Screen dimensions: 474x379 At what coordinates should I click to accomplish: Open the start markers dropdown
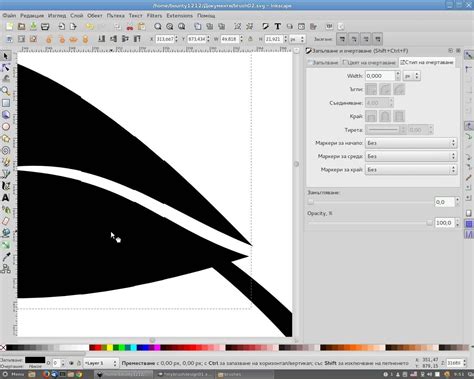pos(411,143)
